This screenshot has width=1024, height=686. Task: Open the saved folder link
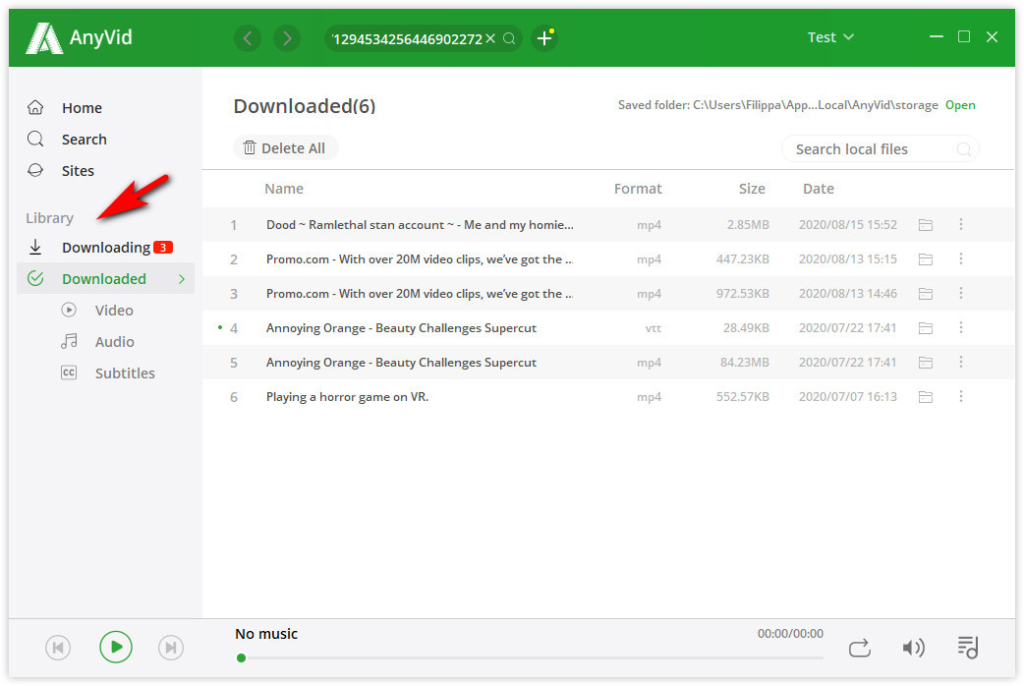coord(960,105)
